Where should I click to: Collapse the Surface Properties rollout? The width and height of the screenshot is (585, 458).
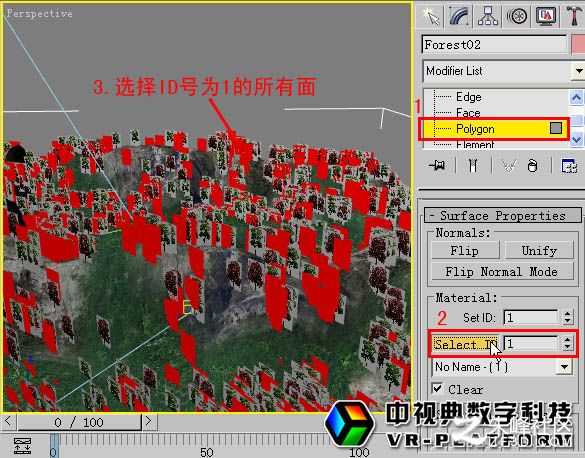[503, 216]
